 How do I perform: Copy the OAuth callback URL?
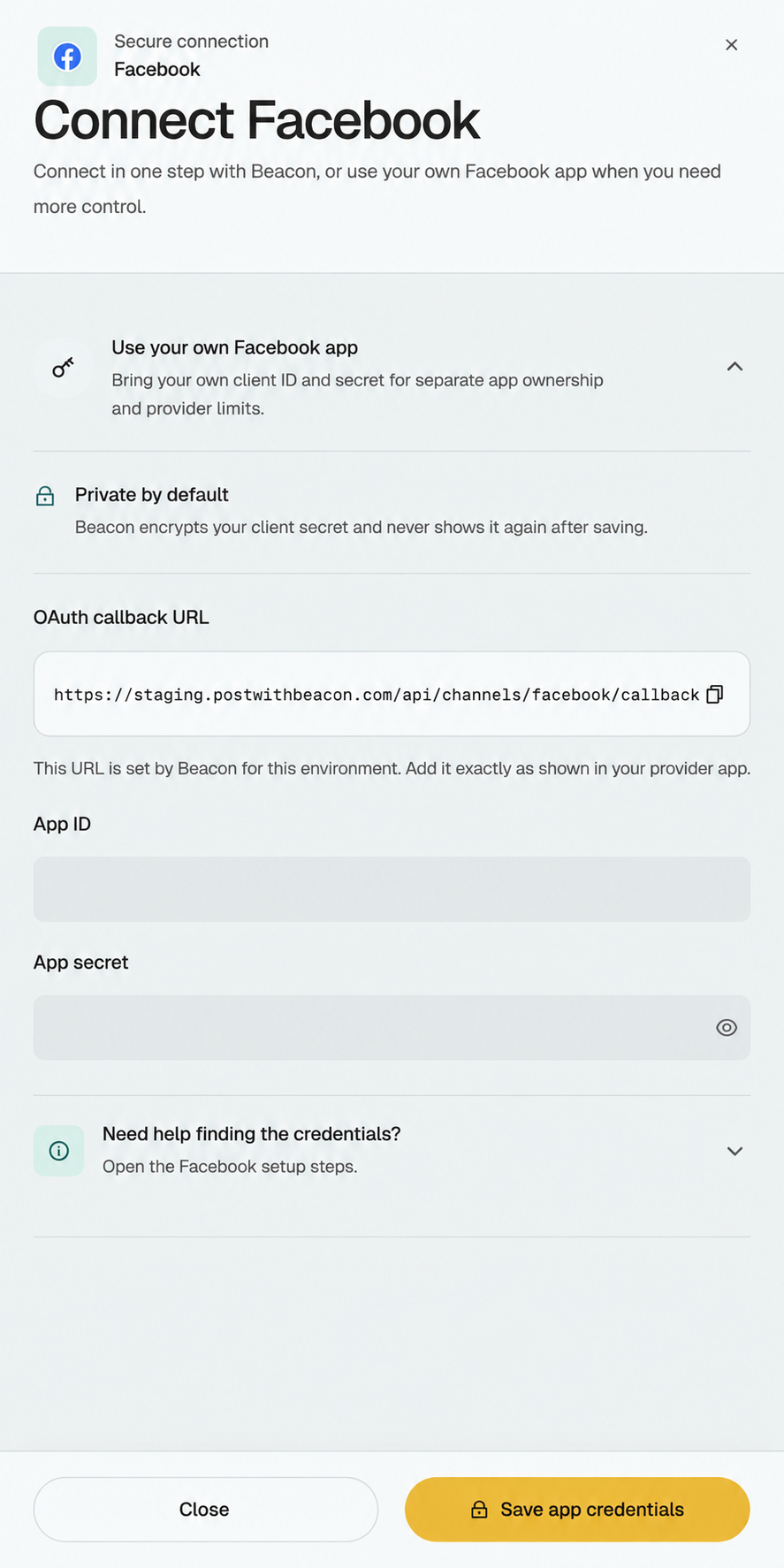715,694
